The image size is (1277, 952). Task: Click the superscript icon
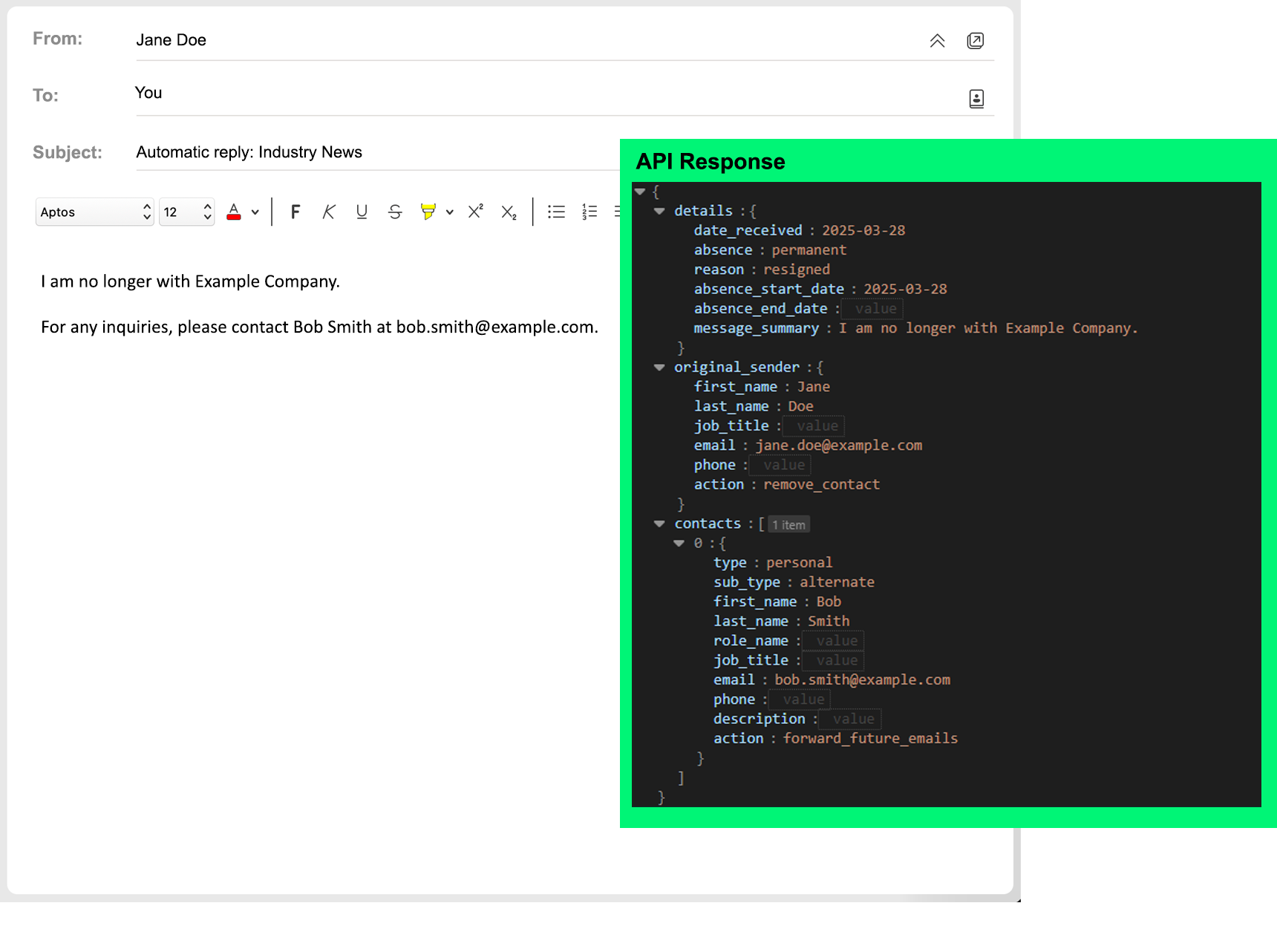[x=476, y=212]
